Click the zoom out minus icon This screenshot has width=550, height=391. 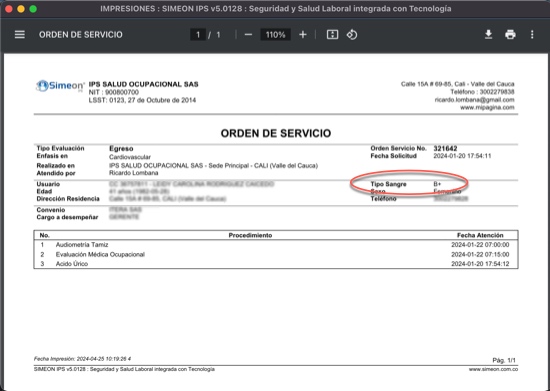(248, 34)
